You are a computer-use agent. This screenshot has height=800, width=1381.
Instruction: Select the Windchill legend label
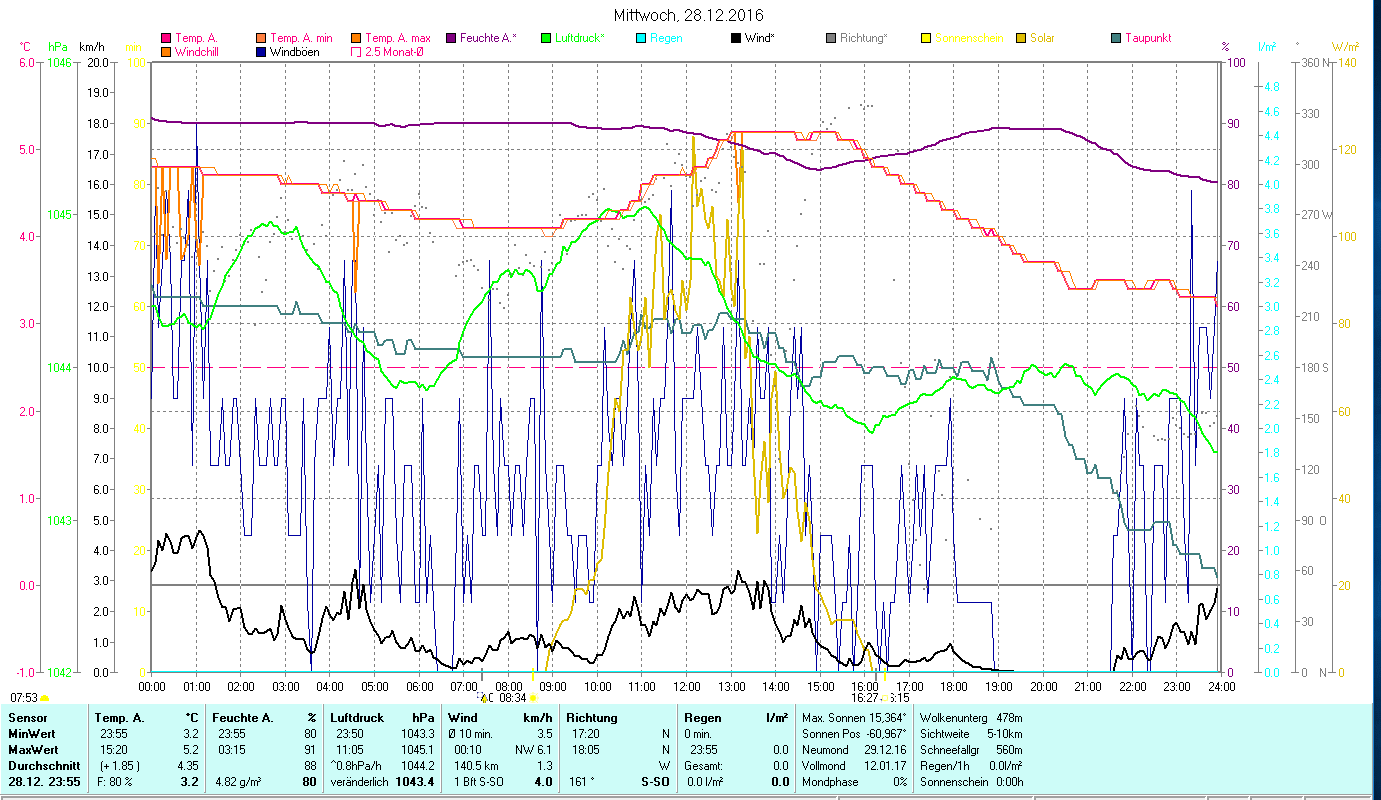[198, 51]
